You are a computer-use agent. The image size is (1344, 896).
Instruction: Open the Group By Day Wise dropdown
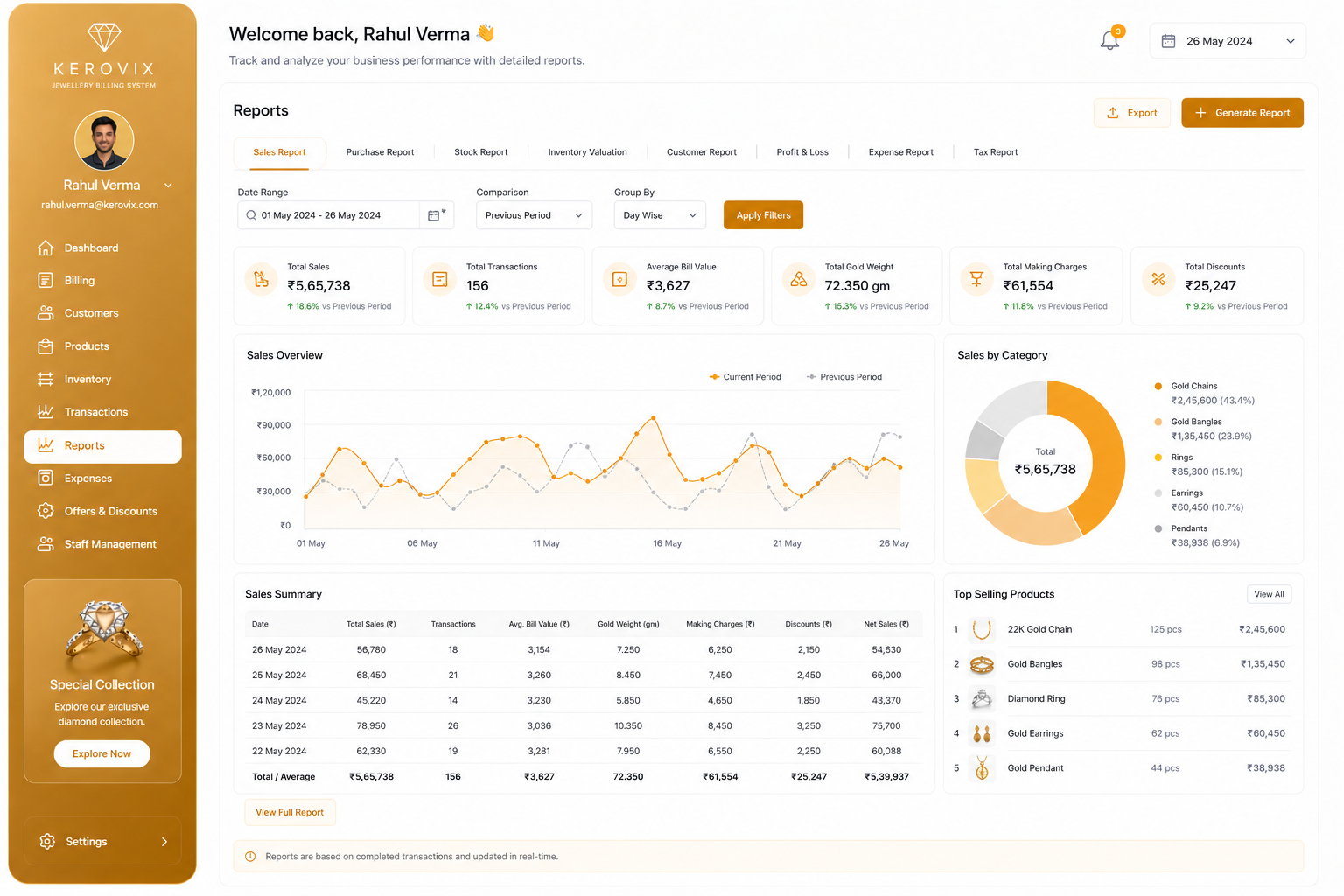pyautogui.click(x=660, y=215)
